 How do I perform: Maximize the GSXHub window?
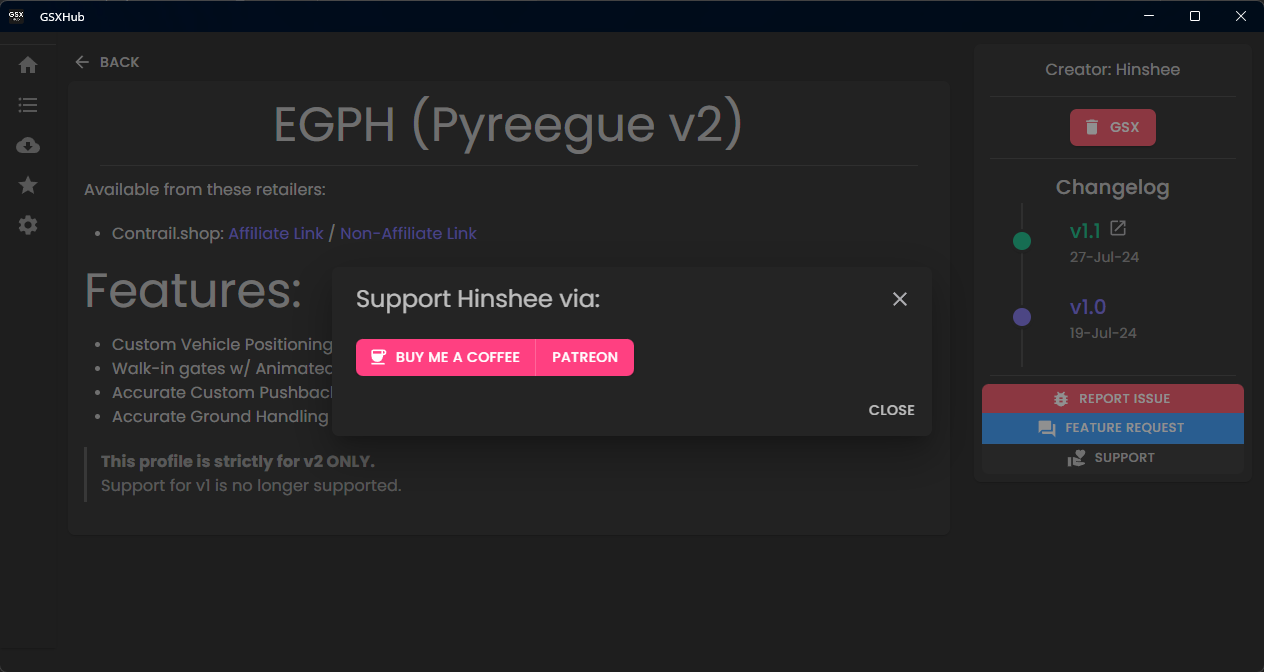[x=1195, y=16]
